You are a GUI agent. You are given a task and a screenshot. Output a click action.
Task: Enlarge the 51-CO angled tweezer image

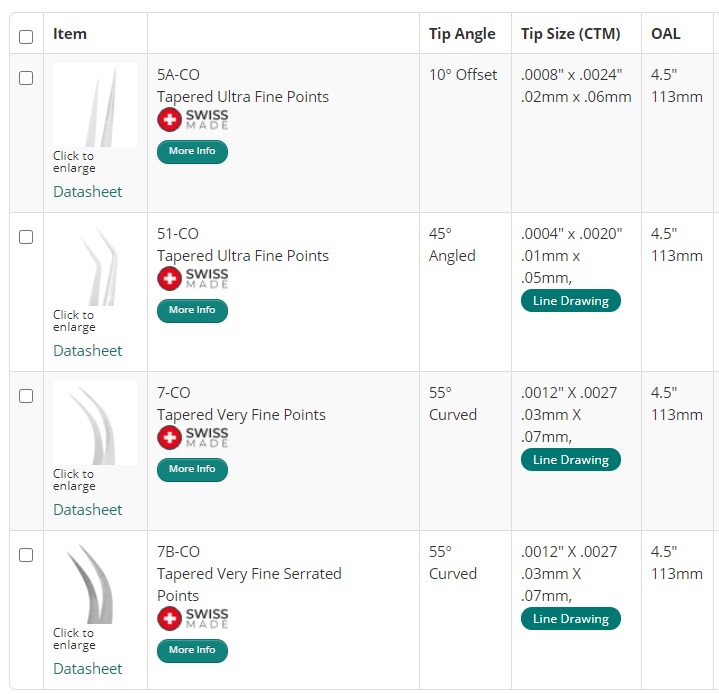tap(95, 266)
